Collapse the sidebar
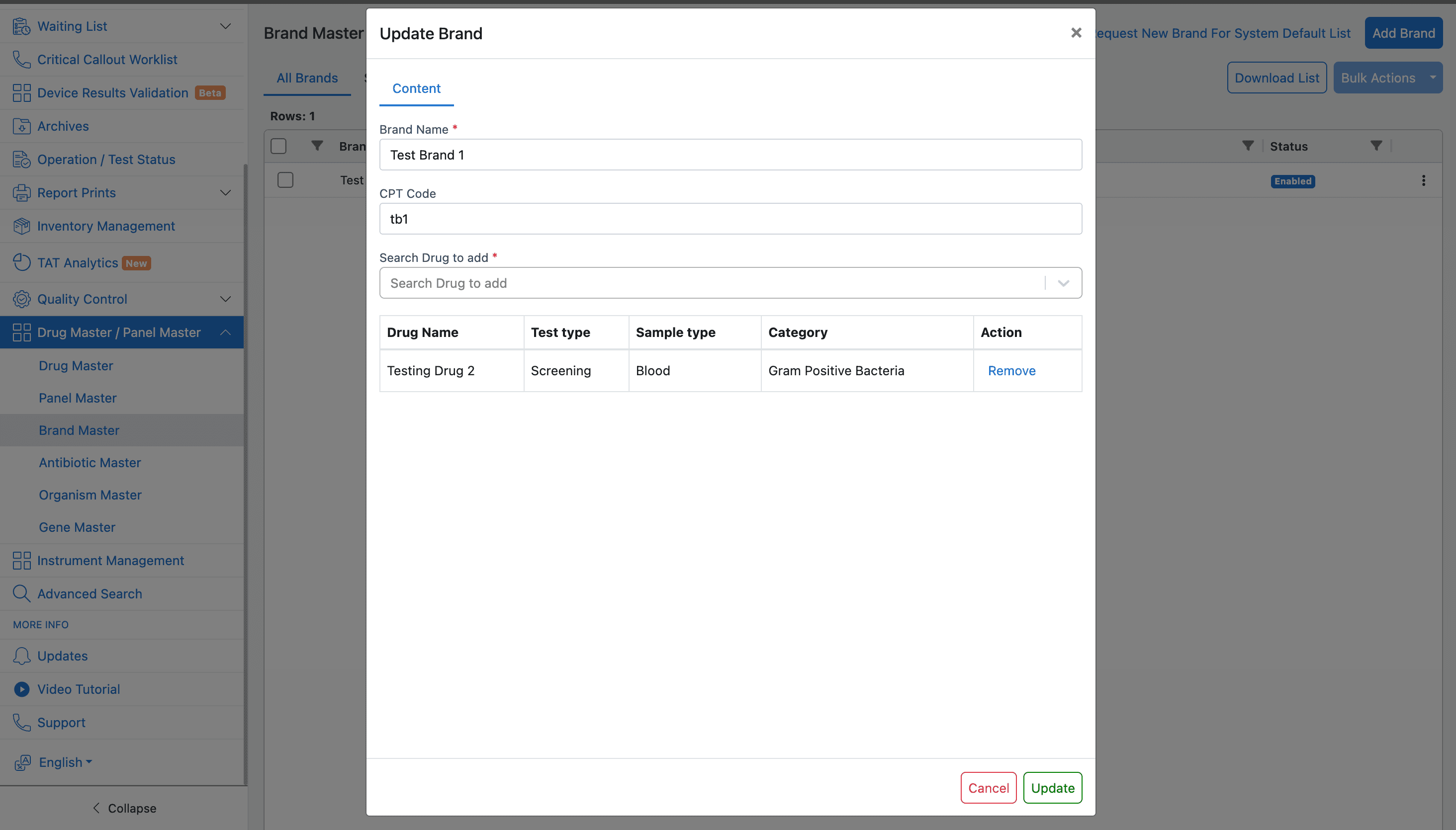Viewport: 1456px width, 830px height. tap(124, 808)
